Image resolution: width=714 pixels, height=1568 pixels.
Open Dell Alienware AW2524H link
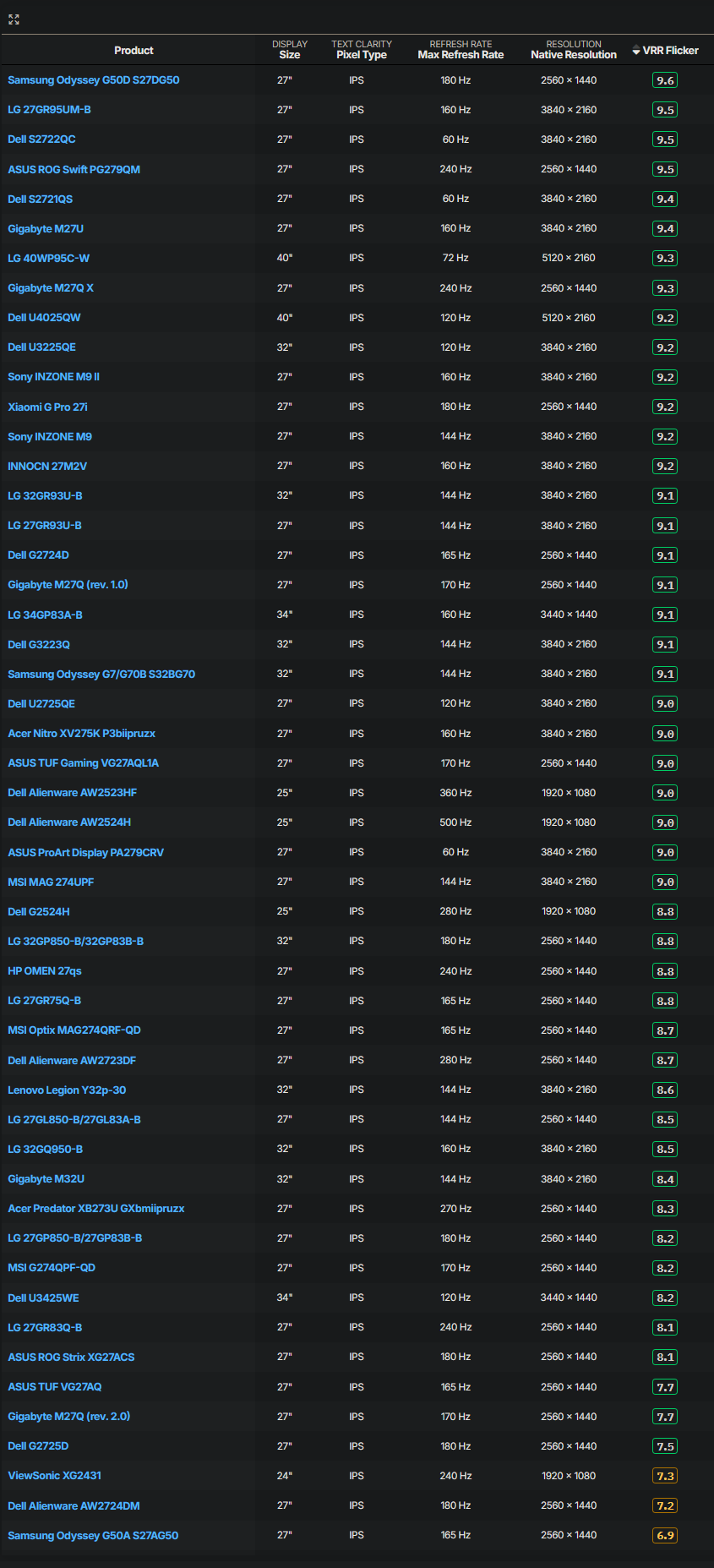click(x=69, y=822)
